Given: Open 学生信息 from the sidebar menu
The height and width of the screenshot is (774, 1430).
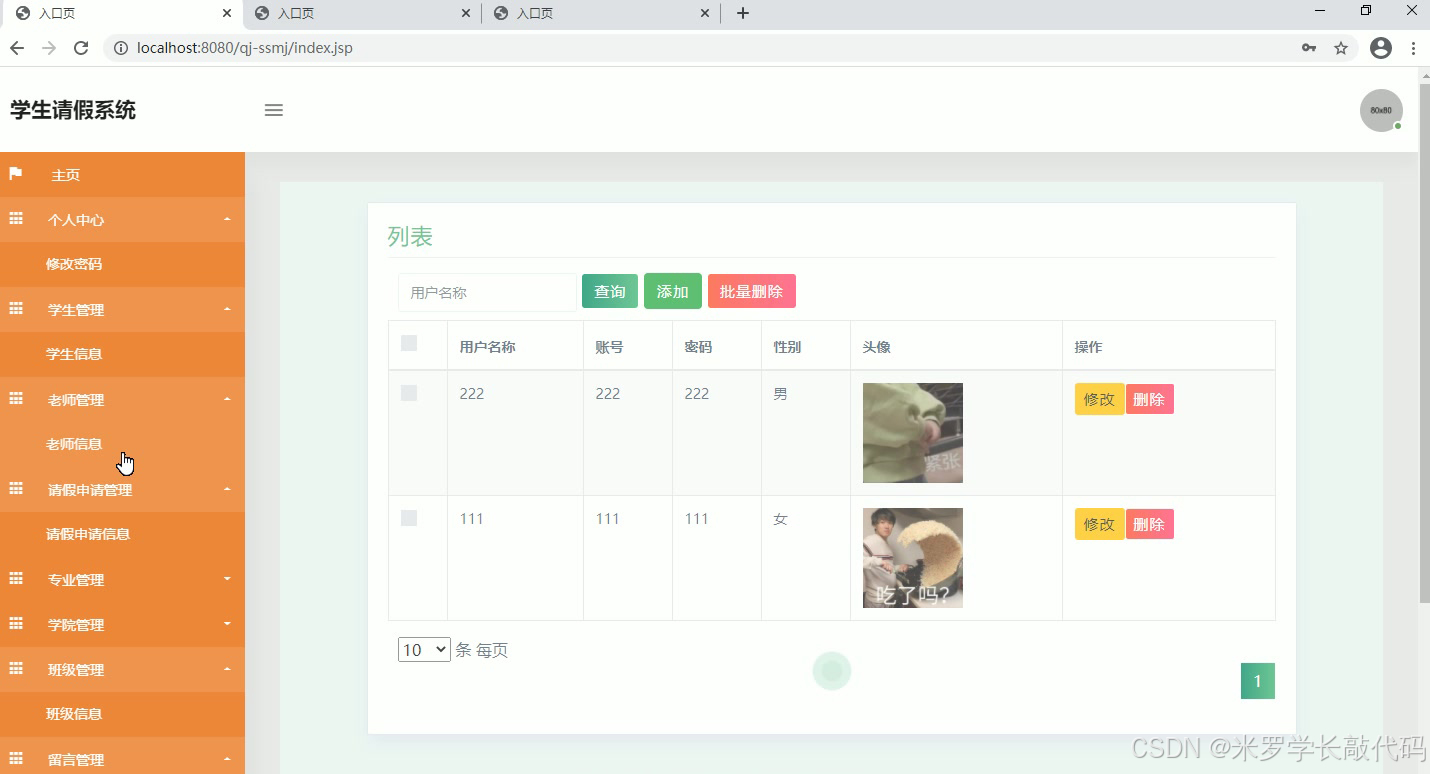Looking at the screenshot, I should coord(75,354).
